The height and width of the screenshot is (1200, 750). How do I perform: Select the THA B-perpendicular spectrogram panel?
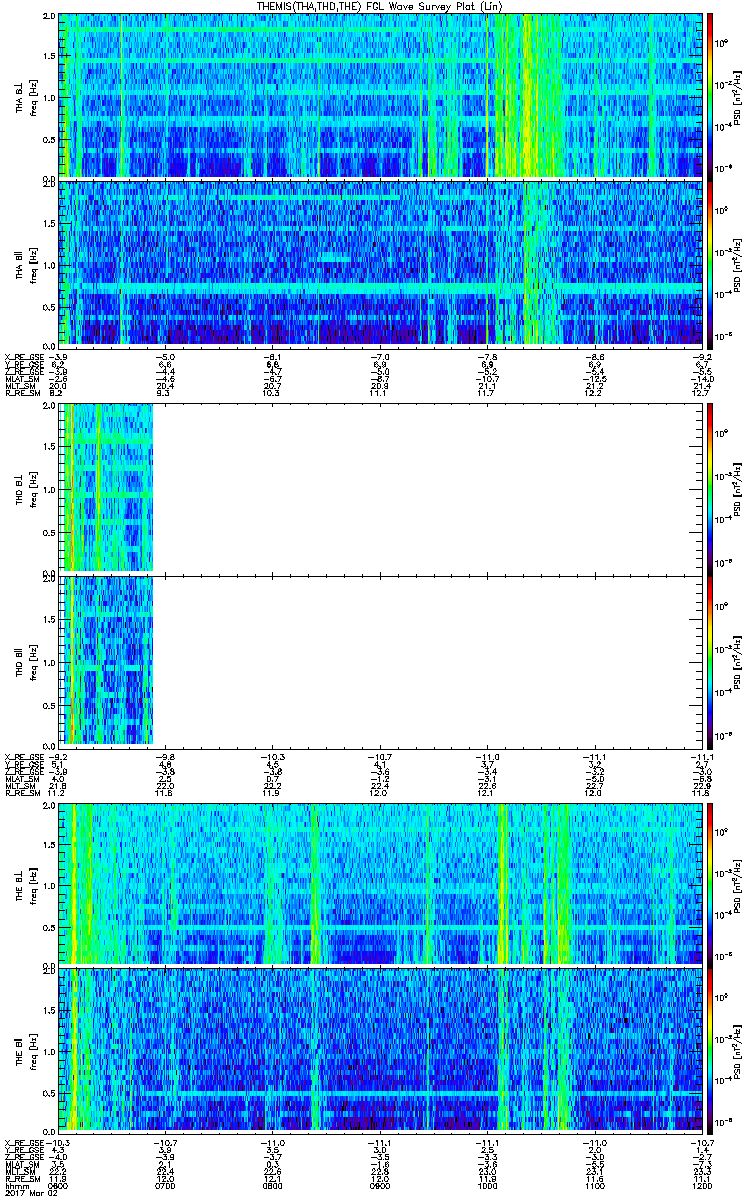[x=381, y=96]
